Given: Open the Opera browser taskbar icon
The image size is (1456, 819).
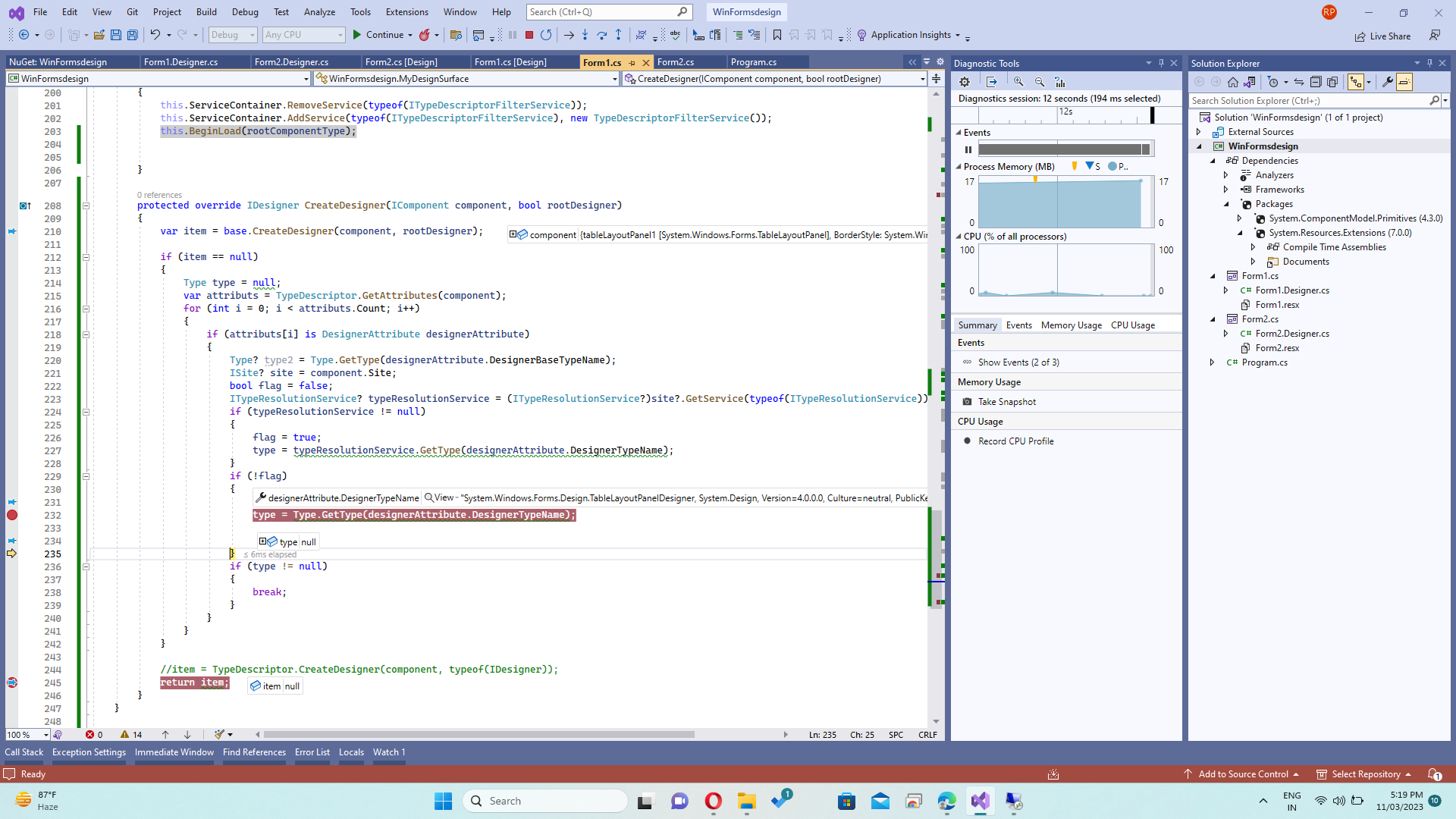Looking at the screenshot, I should (x=713, y=801).
